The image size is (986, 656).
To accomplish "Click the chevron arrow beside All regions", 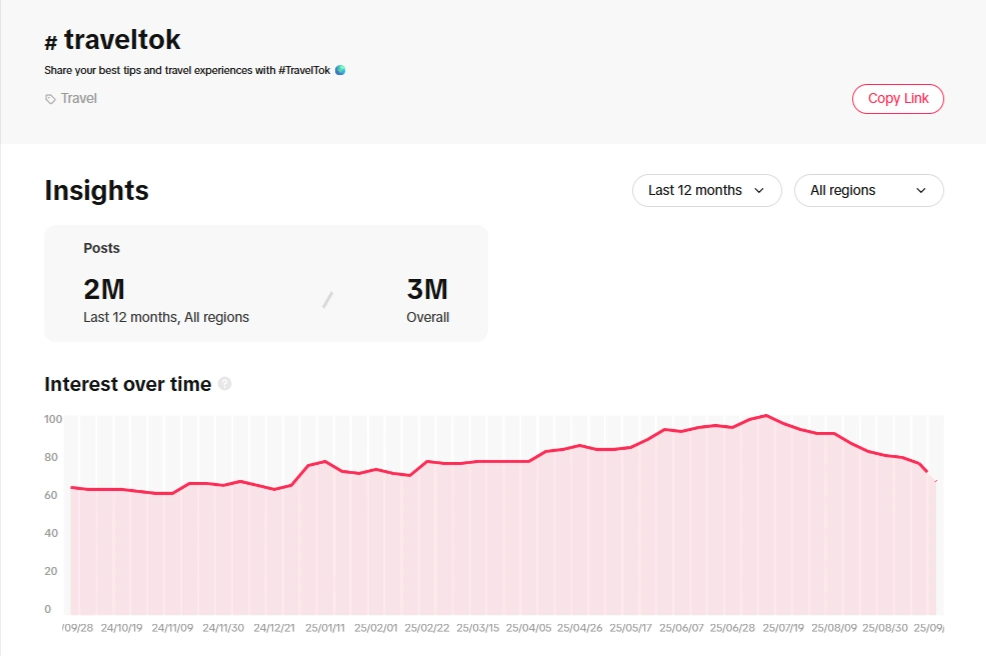I will [921, 190].
